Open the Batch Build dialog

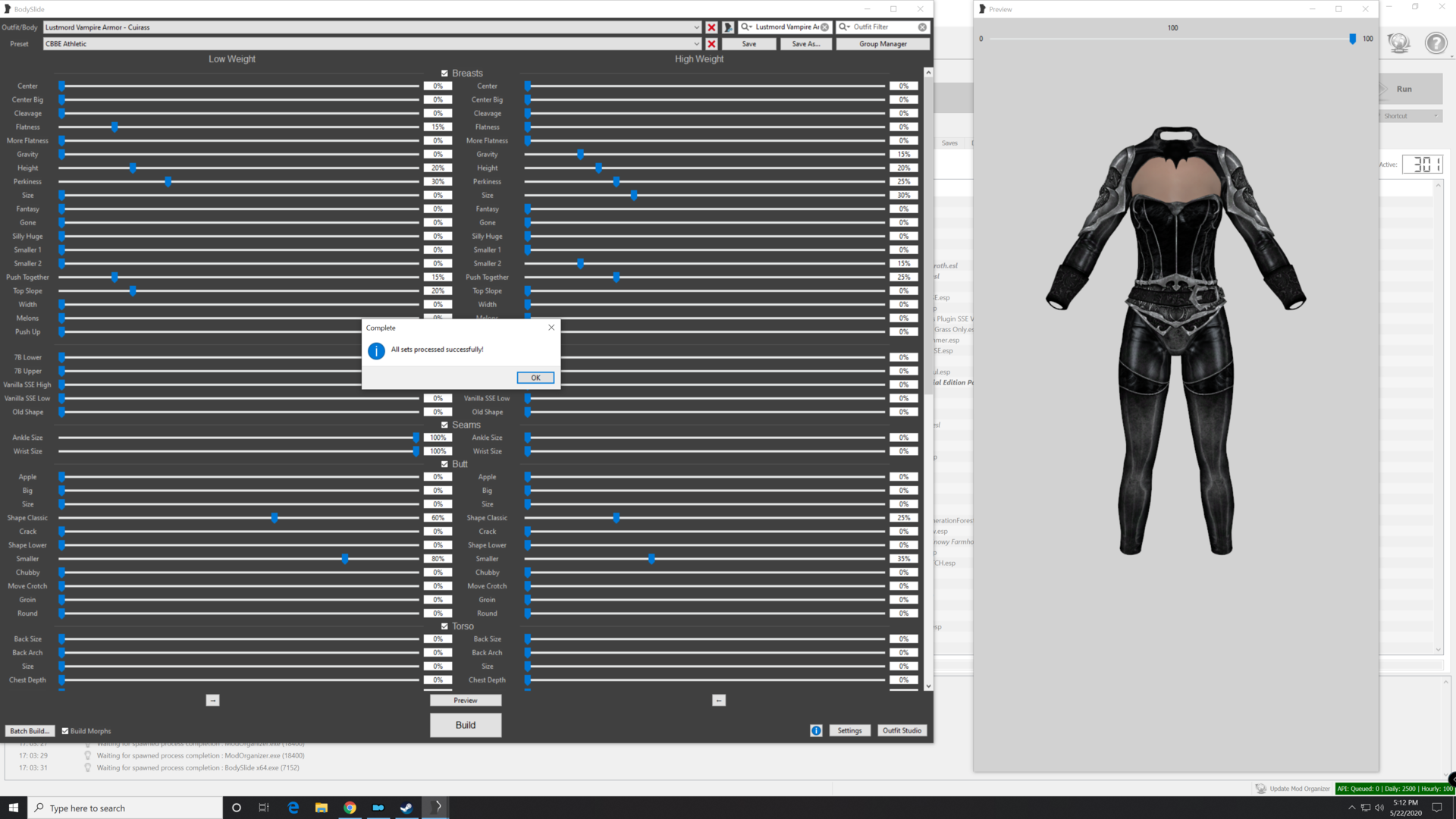[x=30, y=731]
